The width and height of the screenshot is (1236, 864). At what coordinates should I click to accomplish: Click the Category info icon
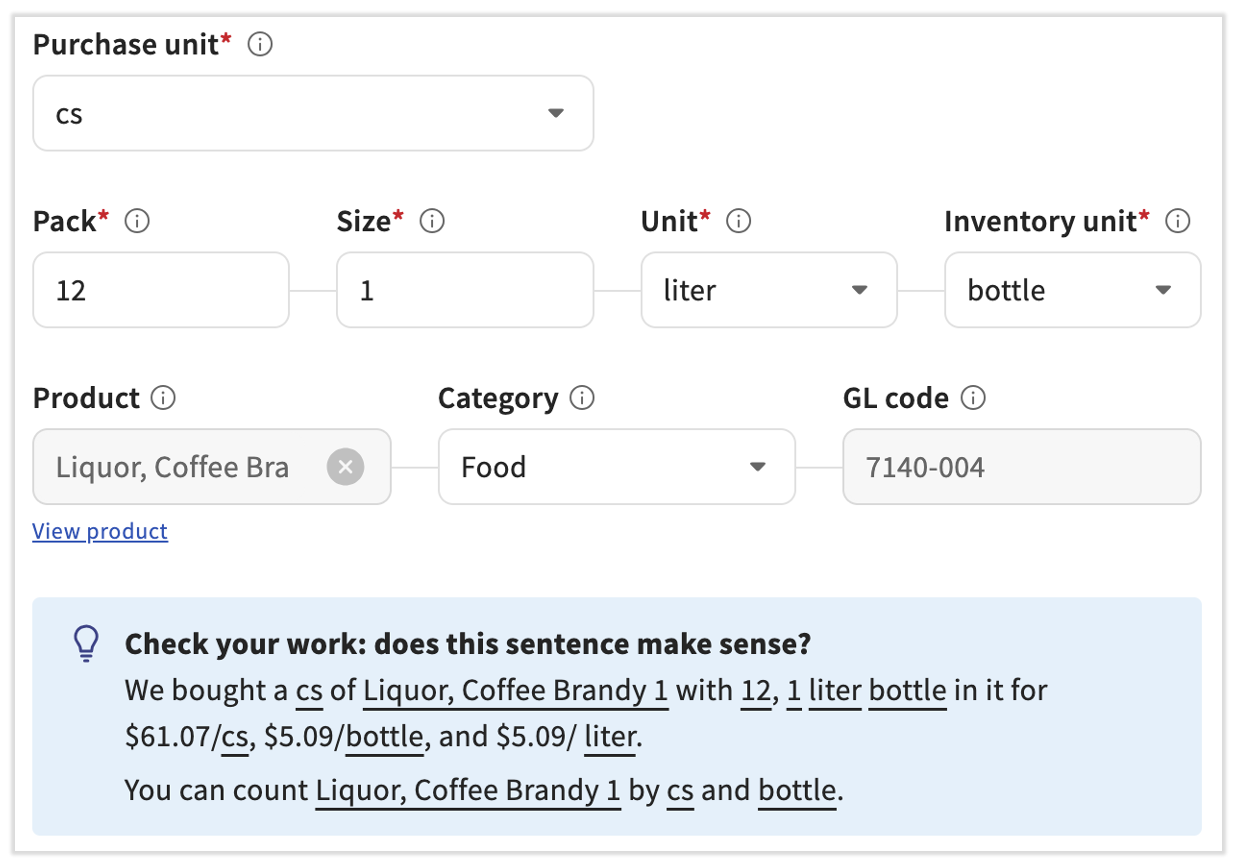(581, 398)
